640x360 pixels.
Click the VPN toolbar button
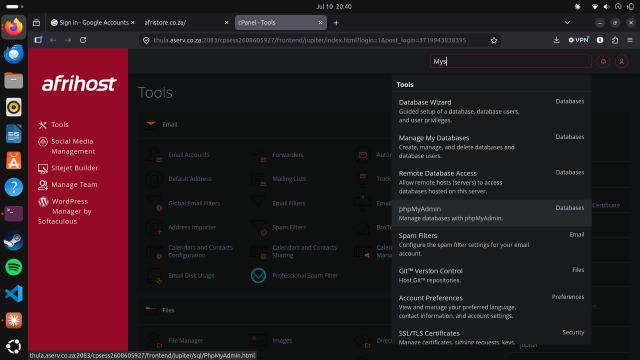click(x=578, y=40)
